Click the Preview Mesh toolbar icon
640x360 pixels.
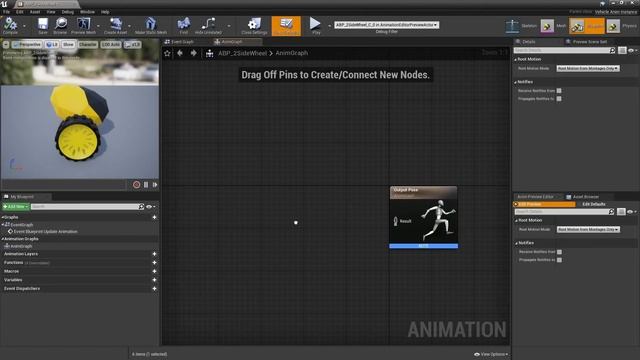point(83,25)
